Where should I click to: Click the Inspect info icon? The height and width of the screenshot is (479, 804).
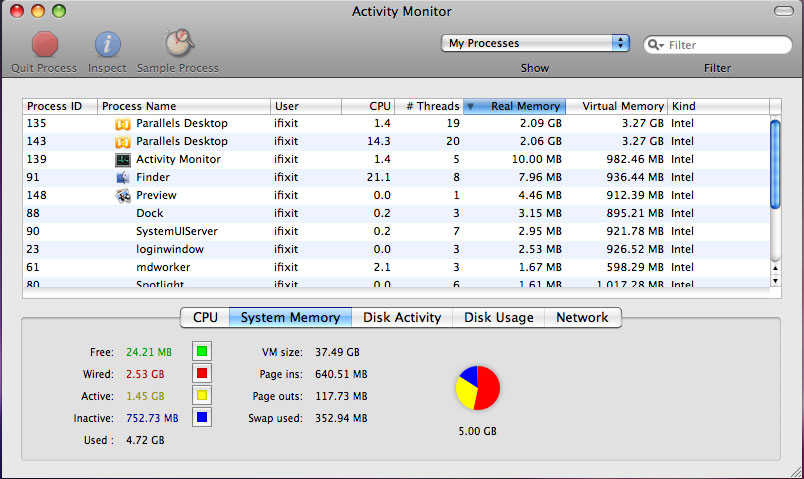[107, 44]
